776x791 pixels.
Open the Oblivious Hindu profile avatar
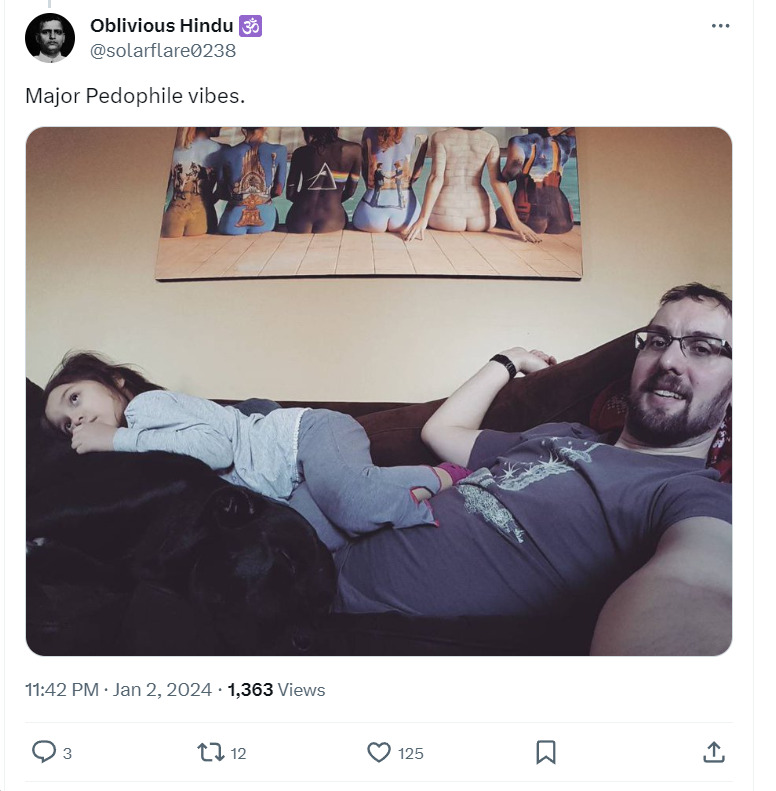[50, 38]
